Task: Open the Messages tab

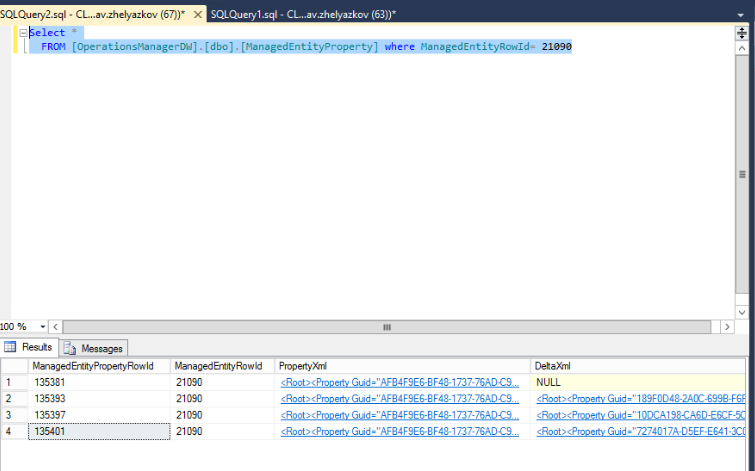Action: point(93,348)
